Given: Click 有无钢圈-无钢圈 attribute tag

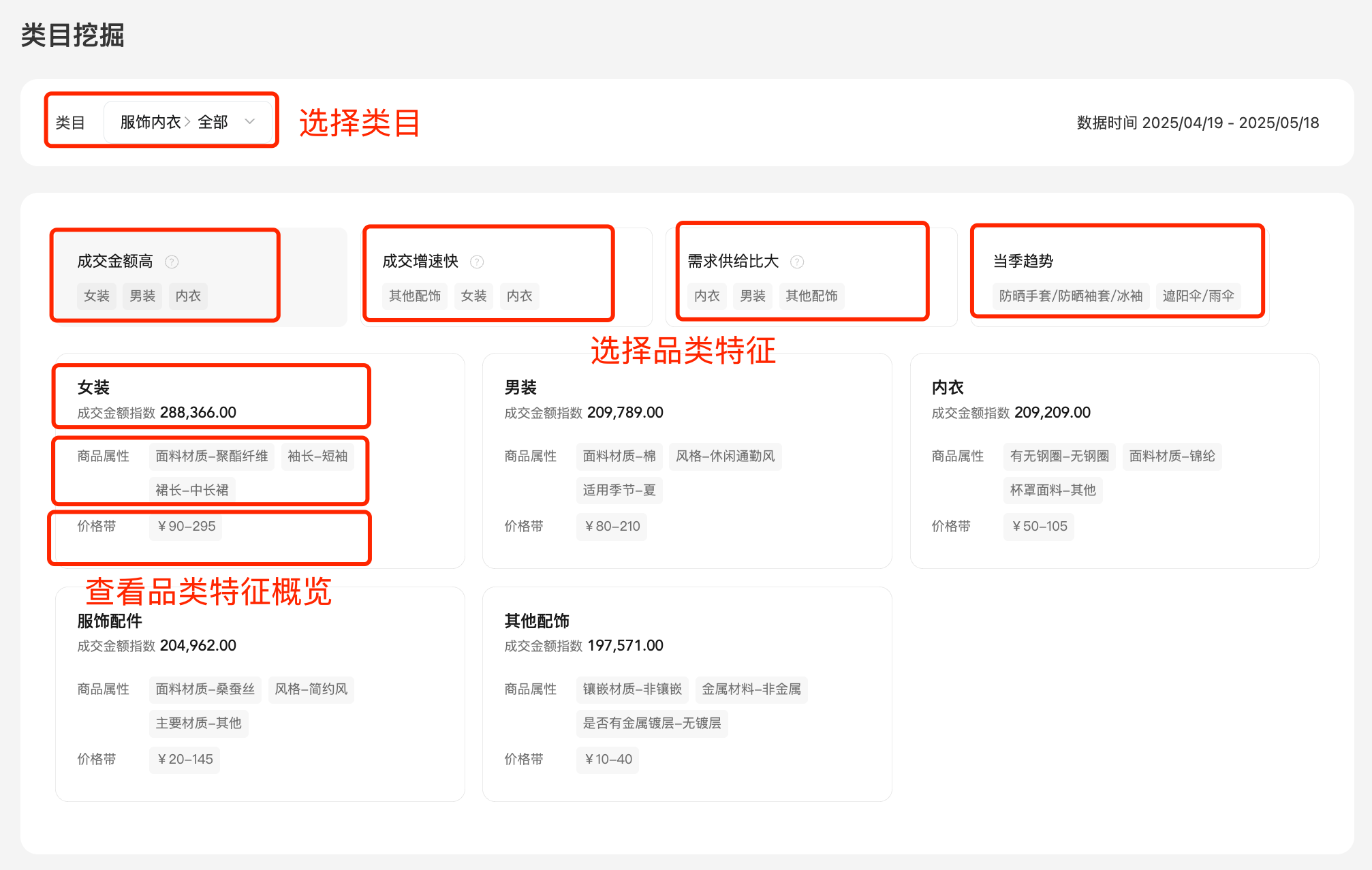Looking at the screenshot, I should (1059, 456).
